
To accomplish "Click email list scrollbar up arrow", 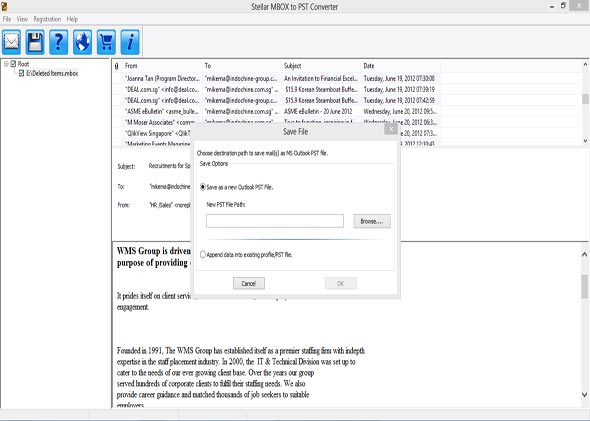I will click(x=585, y=64).
